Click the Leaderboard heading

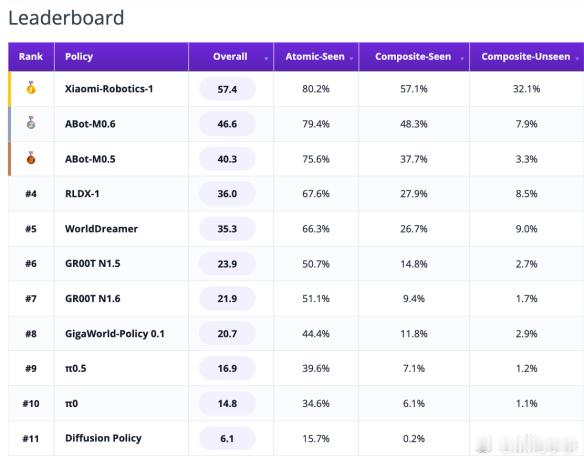pos(66,18)
